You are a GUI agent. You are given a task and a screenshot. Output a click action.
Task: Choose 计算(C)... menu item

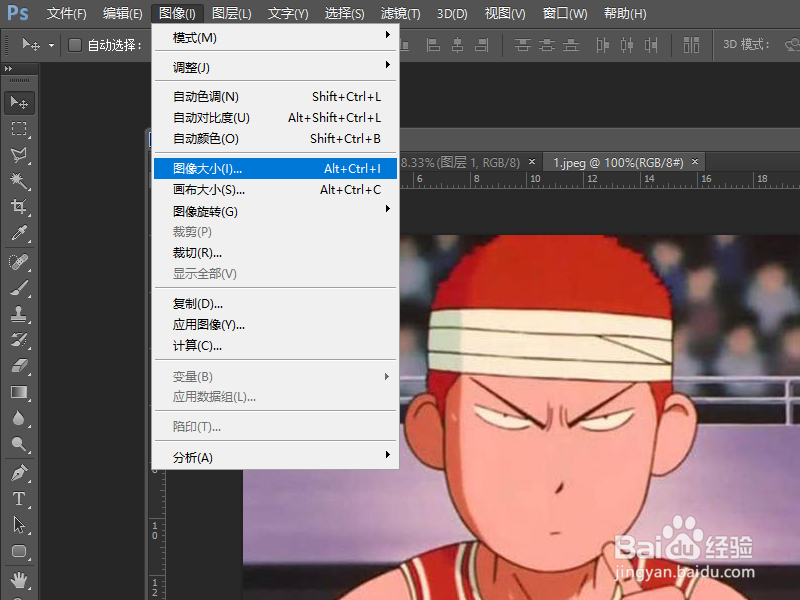coord(276,345)
